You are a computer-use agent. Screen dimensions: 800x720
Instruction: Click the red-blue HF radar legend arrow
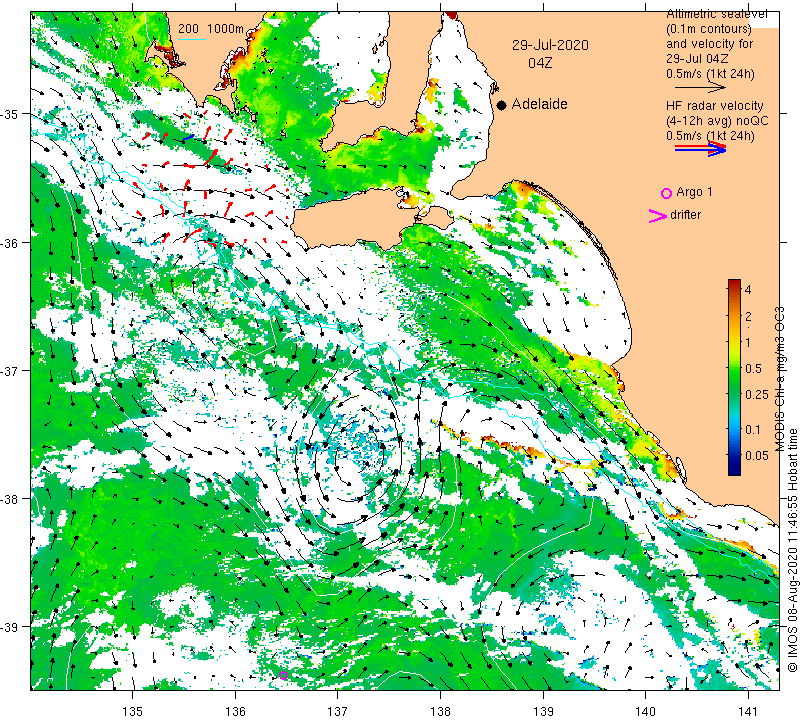point(700,149)
